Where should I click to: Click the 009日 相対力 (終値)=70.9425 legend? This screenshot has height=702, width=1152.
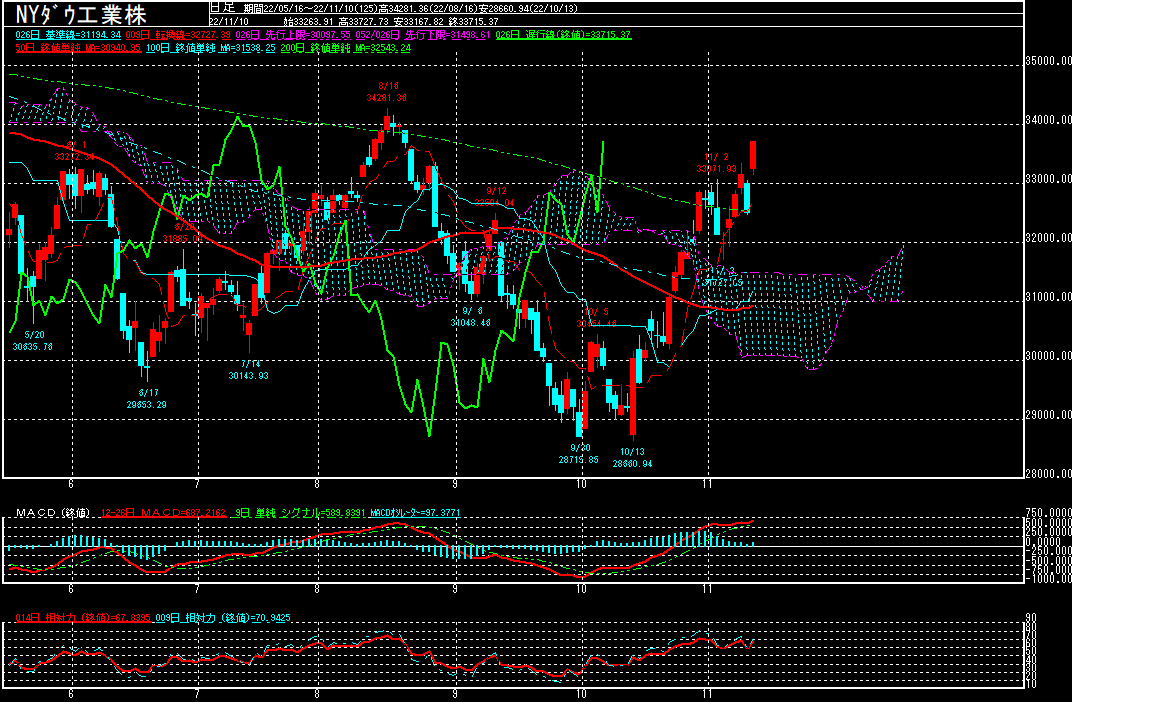pos(223,618)
